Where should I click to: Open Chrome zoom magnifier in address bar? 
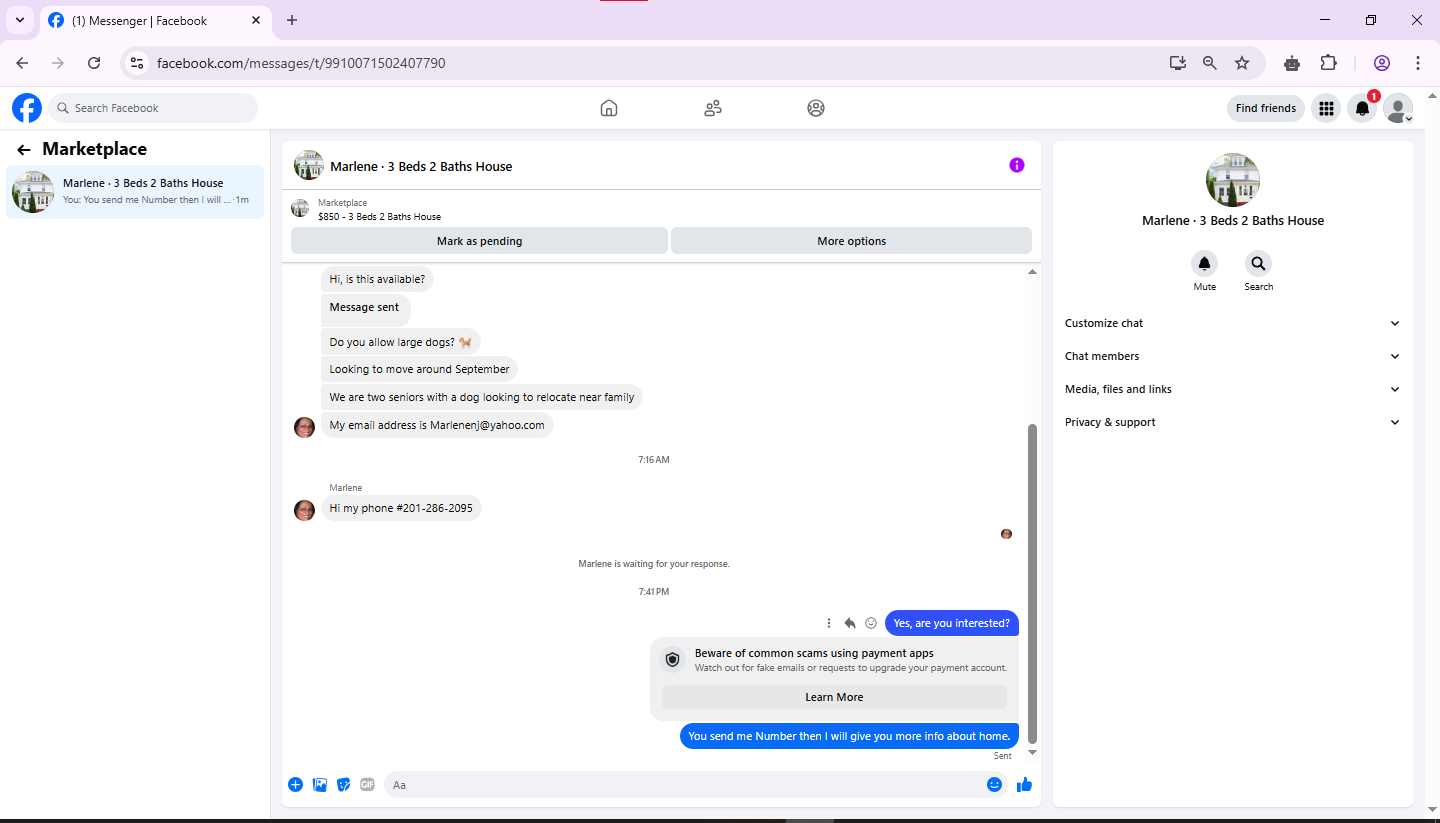click(x=1210, y=63)
